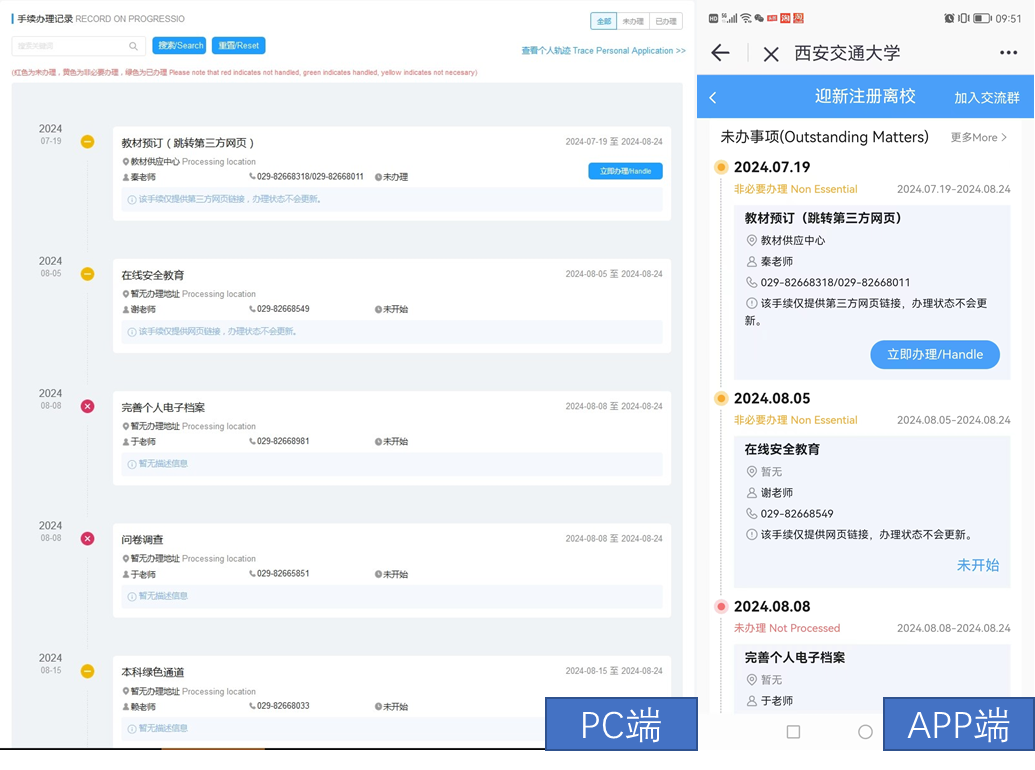Click person icon beside 秦老师 on PC
Screen dimensions: 1035x770
(125, 177)
